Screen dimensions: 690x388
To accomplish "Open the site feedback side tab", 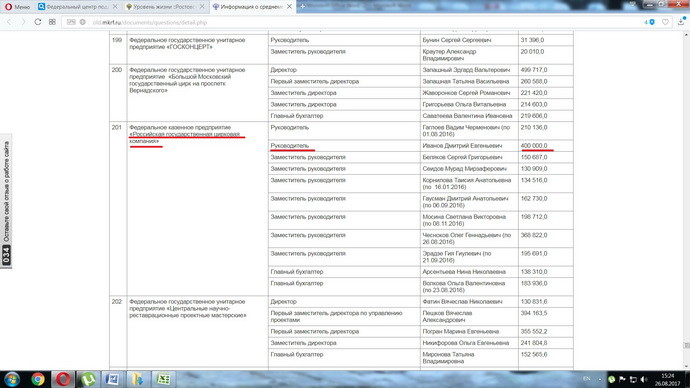I will (x=6, y=201).
